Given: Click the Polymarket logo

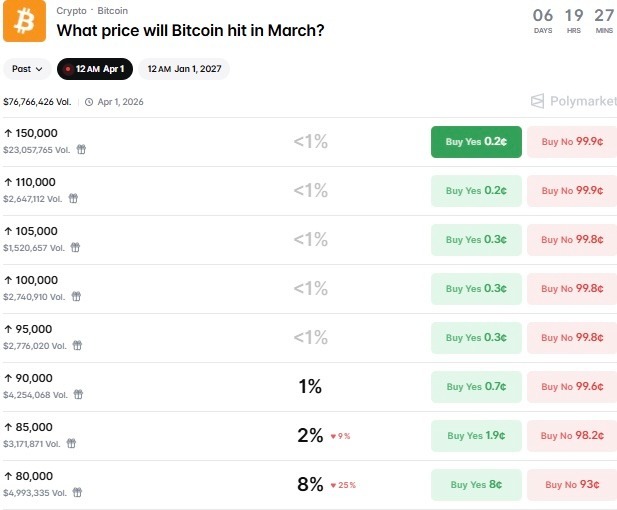Looking at the screenshot, I should point(570,101).
